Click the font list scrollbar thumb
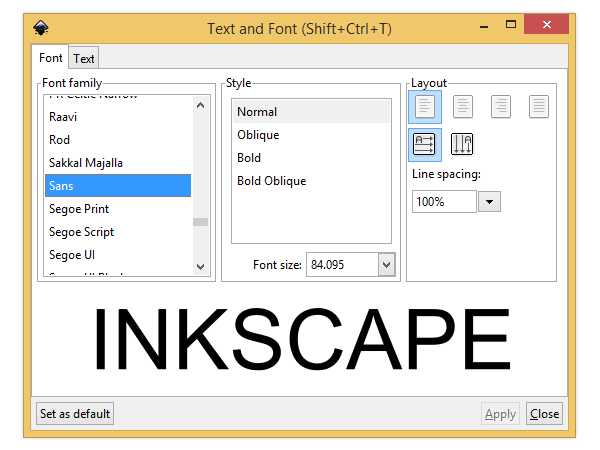This screenshot has width=600, height=450. pos(201,222)
